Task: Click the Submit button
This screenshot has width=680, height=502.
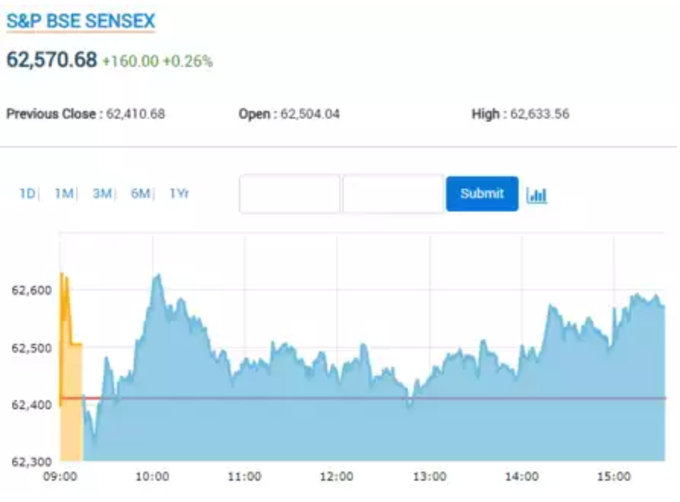Action: click(x=482, y=193)
